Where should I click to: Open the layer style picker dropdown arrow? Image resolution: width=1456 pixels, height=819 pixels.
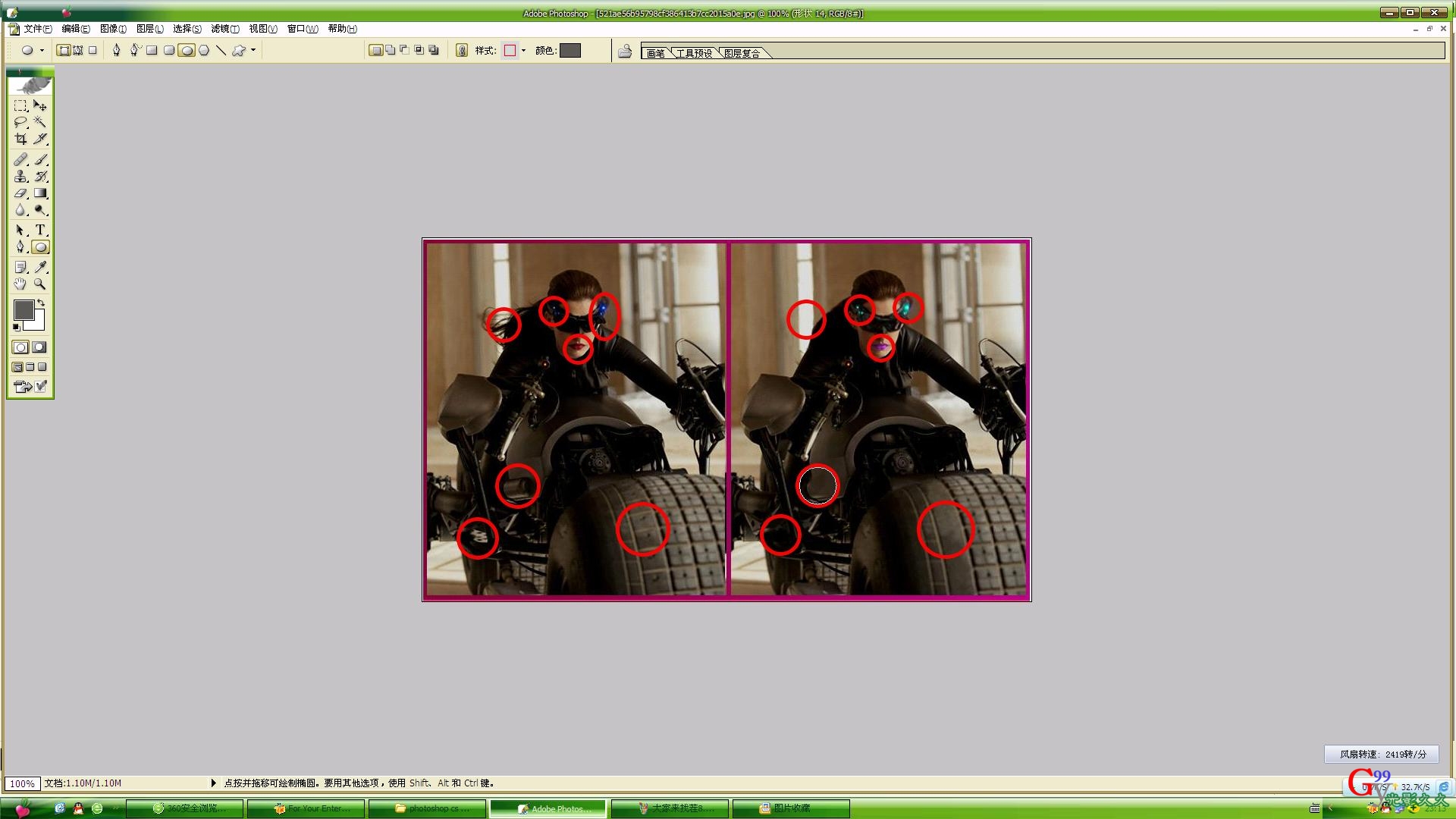(x=523, y=51)
